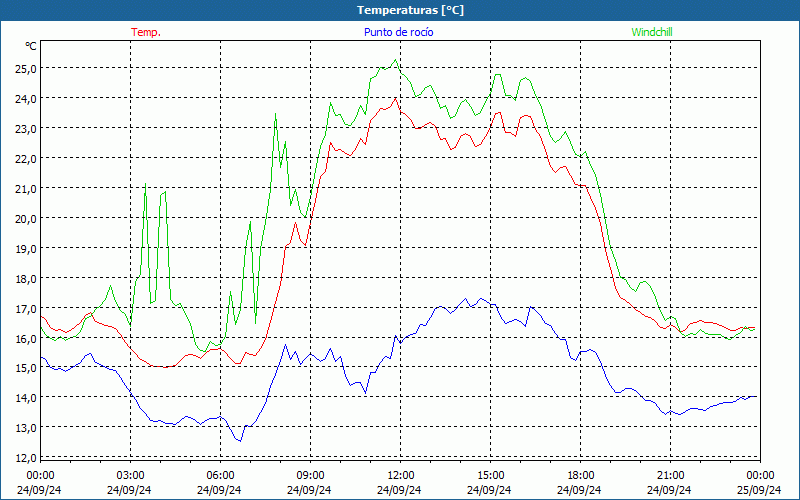Click the 03:00 time axis label

pos(131,476)
